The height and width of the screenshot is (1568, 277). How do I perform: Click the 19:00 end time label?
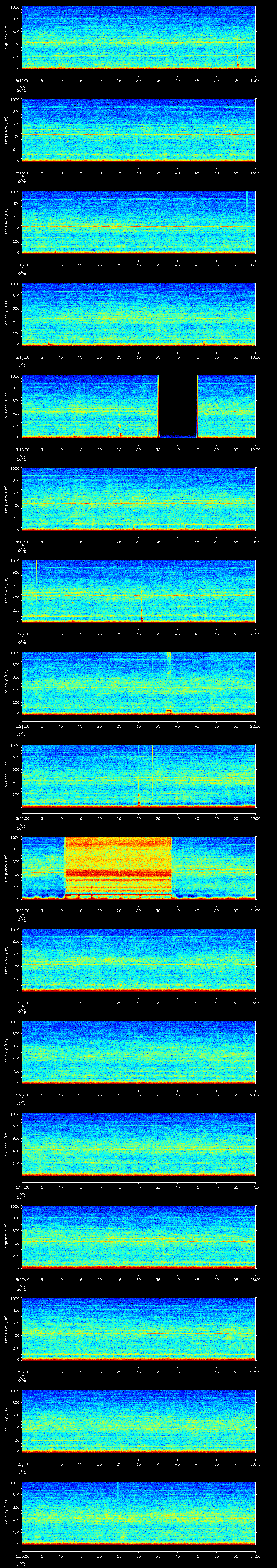pyautogui.click(x=256, y=449)
